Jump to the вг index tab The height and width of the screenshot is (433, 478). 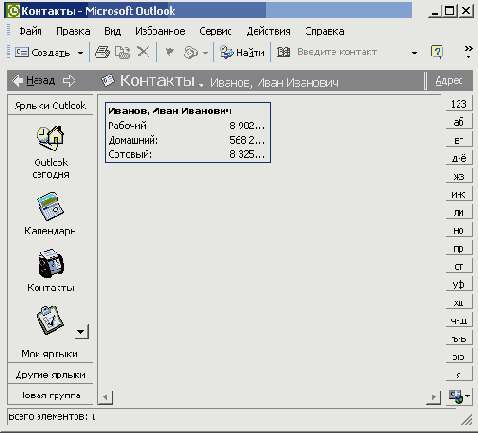(x=459, y=140)
